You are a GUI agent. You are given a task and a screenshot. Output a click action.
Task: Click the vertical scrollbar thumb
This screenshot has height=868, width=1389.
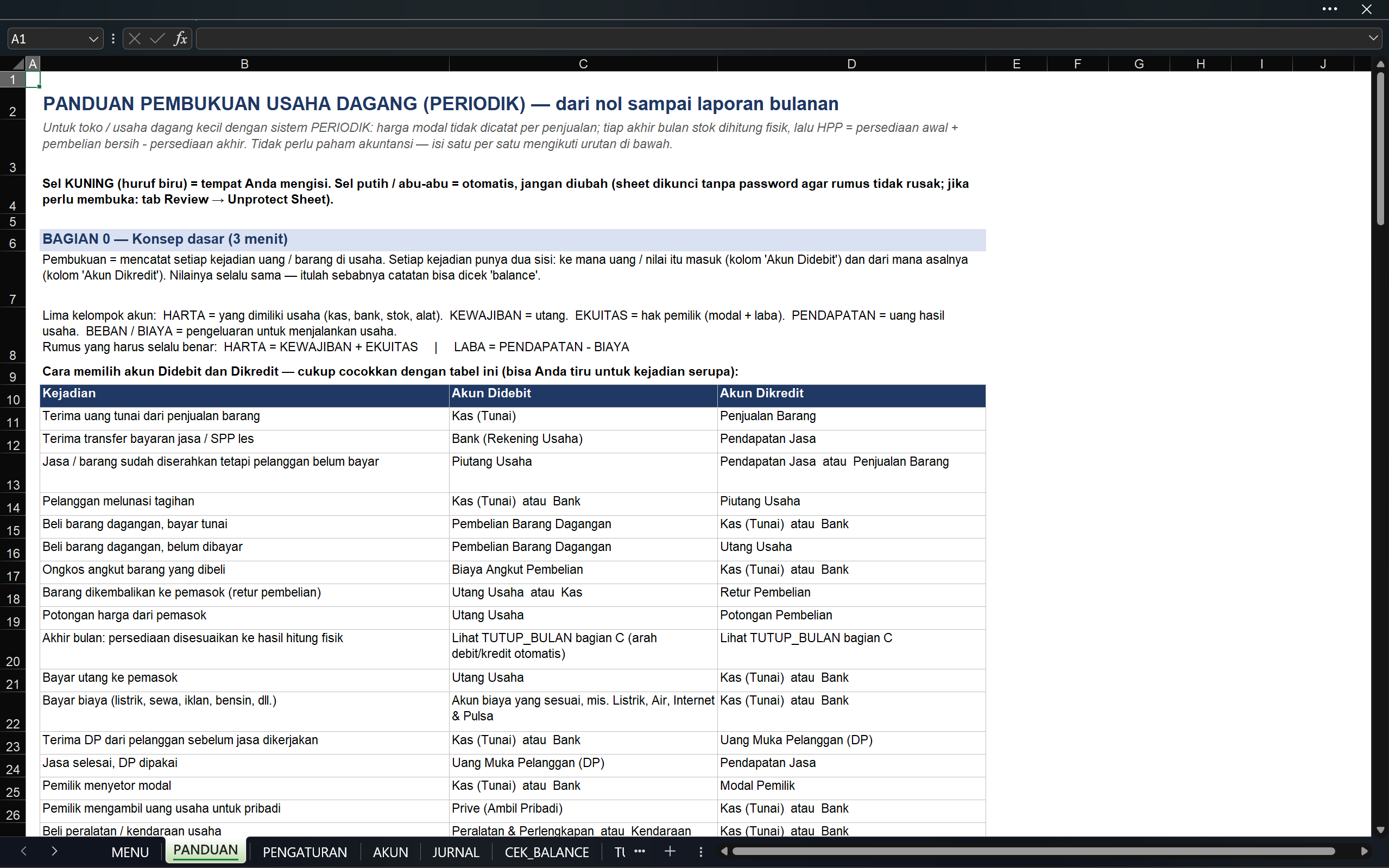click(1380, 149)
